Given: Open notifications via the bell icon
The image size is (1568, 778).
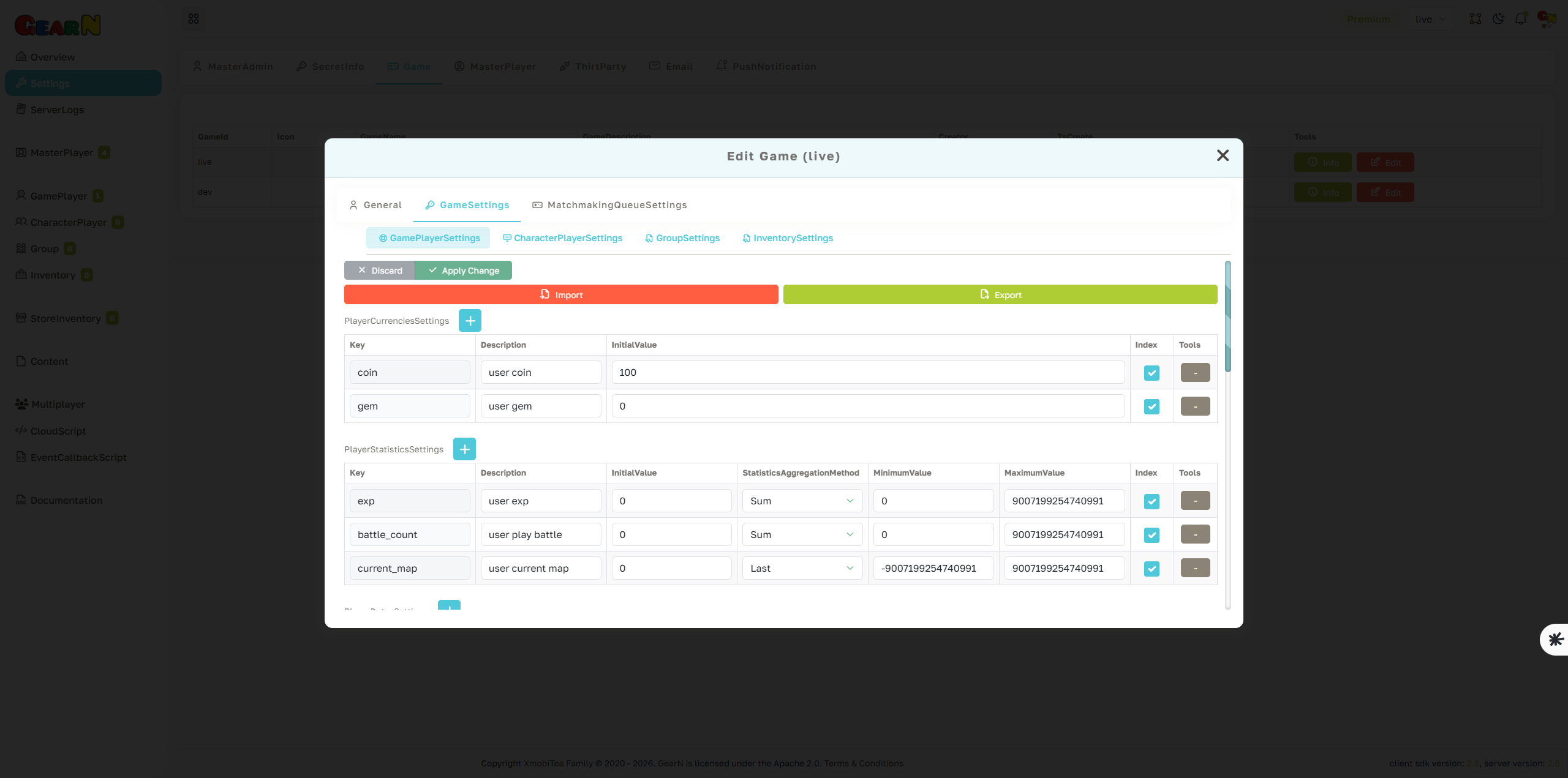Looking at the screenshot, I should (1521, 19).
